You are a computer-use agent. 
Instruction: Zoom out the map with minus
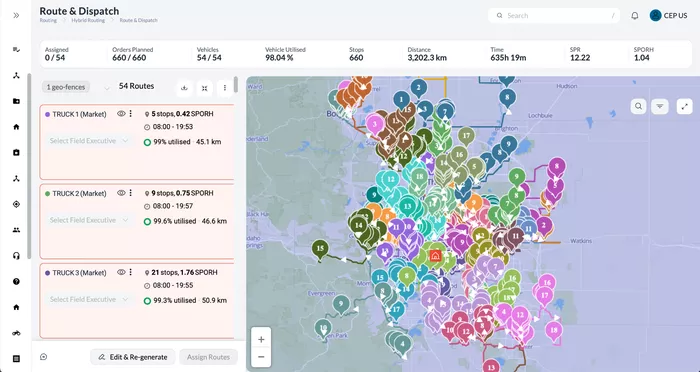pos(261,357)
